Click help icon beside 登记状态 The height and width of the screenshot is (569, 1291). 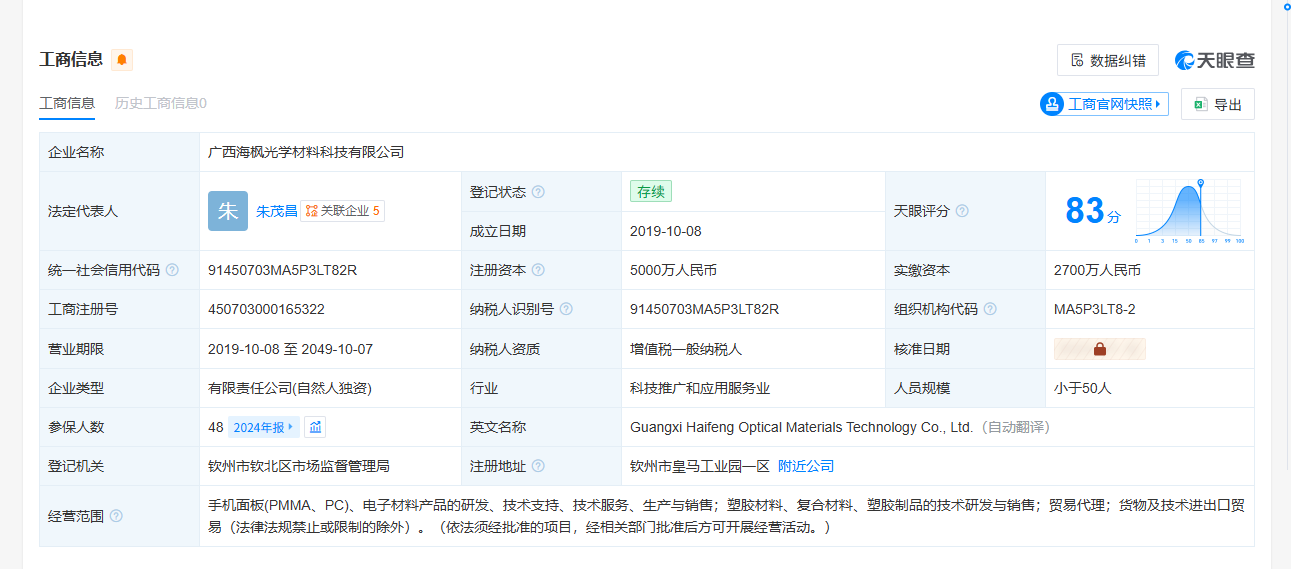pos(538,192)
